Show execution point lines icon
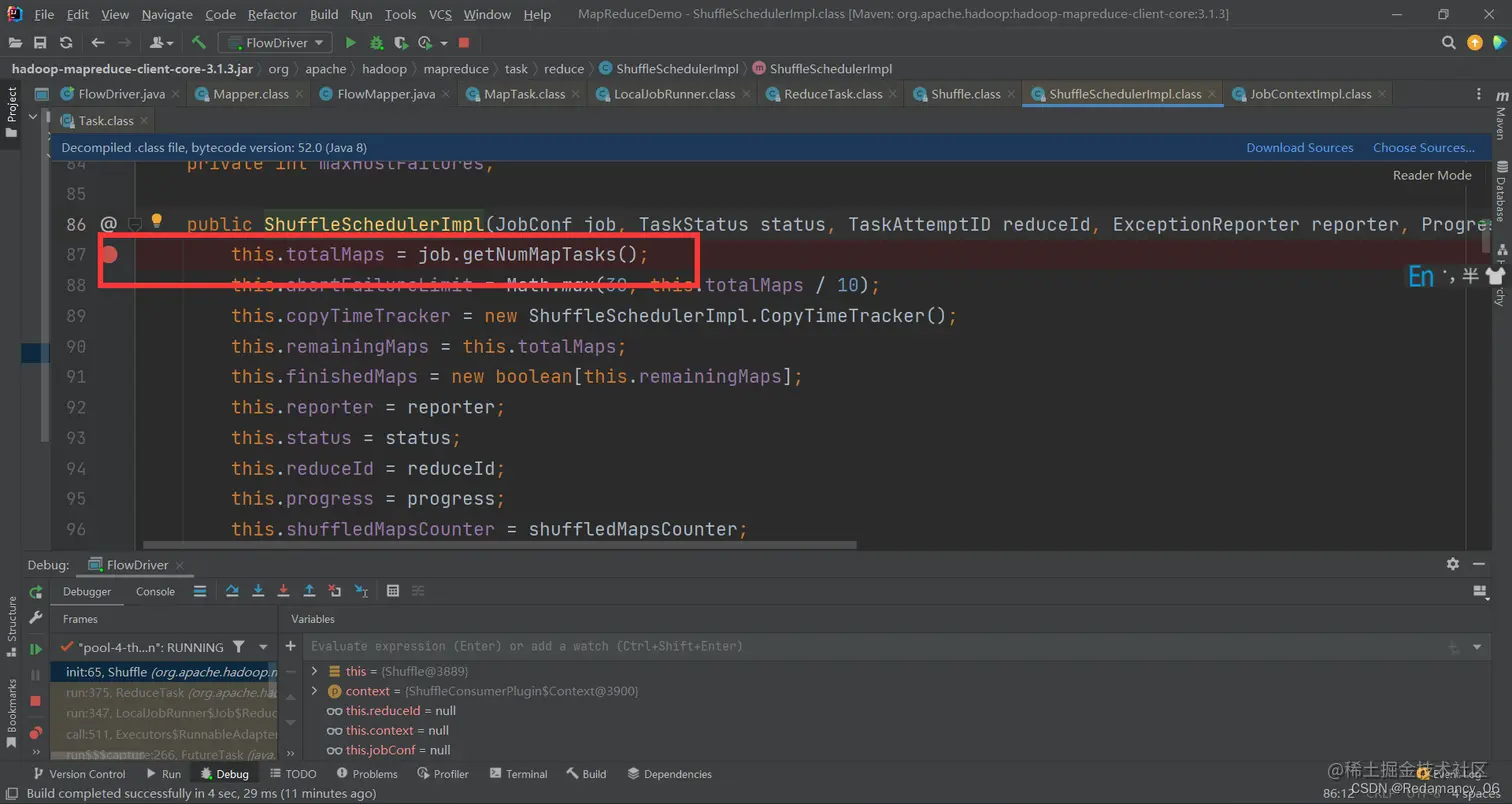 (x=200, y=591)
